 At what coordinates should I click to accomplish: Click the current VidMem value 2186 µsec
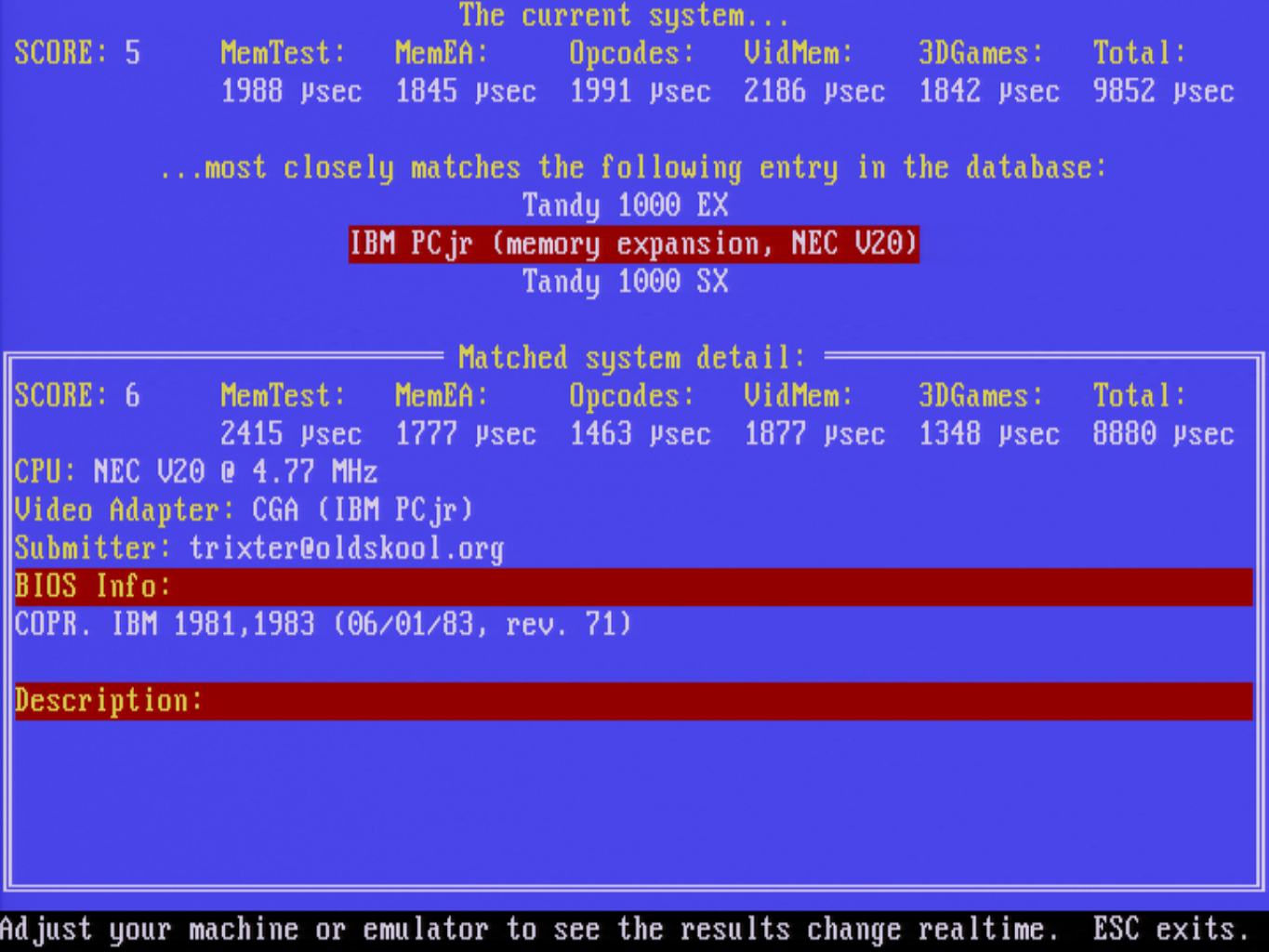pyautogui.click(x=814, y=91)
